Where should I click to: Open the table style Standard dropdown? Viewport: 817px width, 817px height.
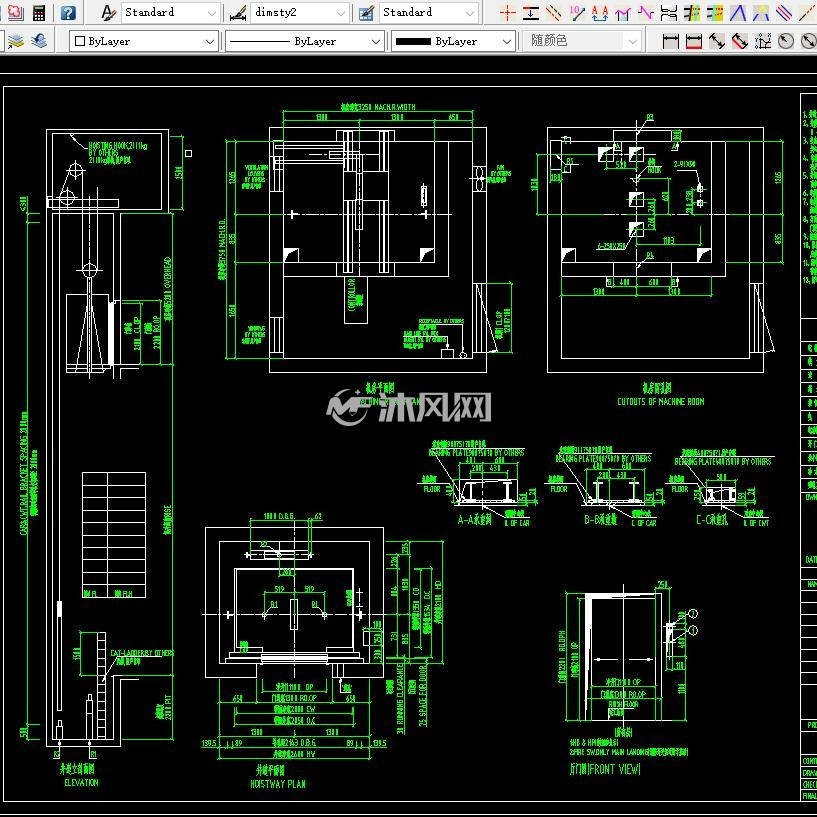pos(429,13)
